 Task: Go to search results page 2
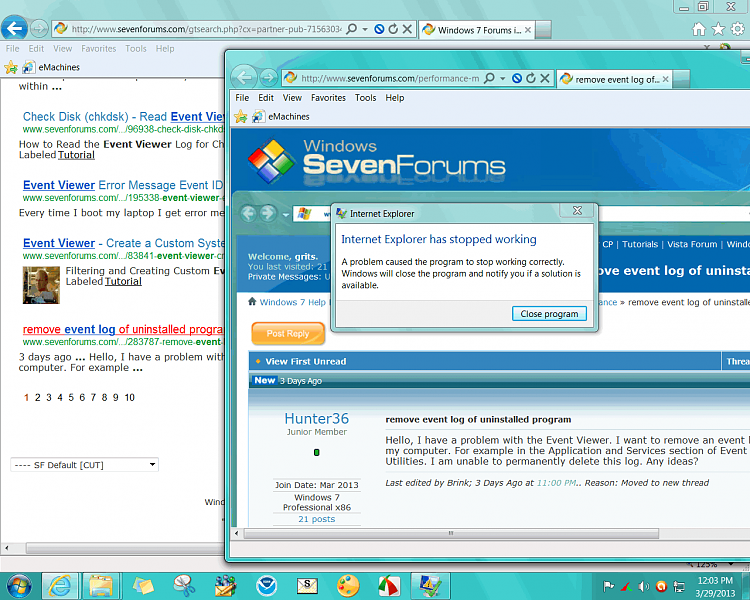pos(37,398)
